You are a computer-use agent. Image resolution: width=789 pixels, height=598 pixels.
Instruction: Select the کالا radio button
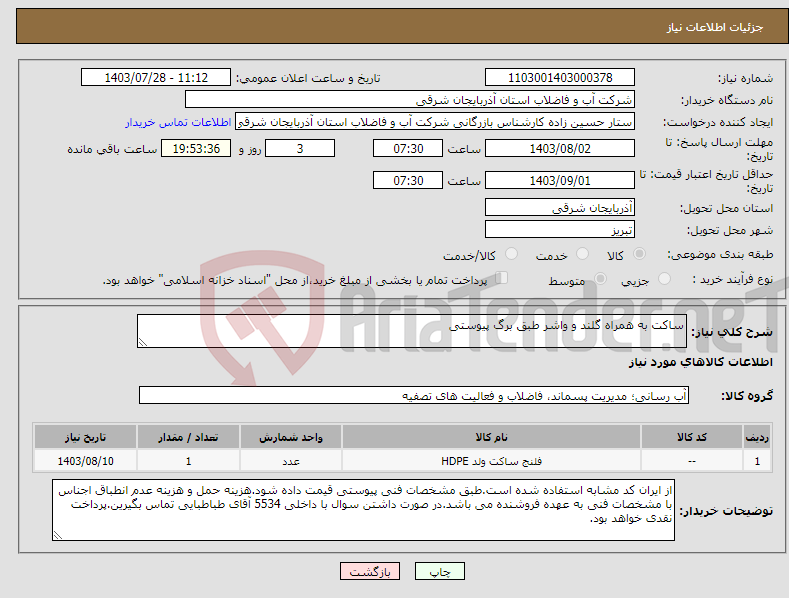tap(639, 254)
